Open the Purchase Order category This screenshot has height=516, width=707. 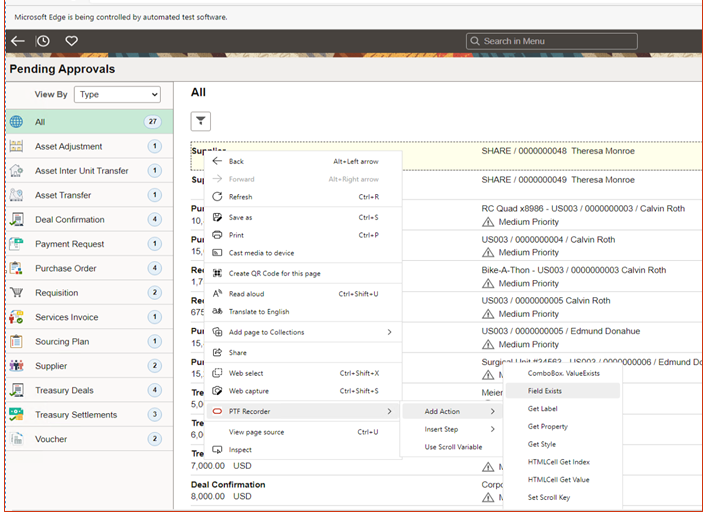tap(89, 268)
